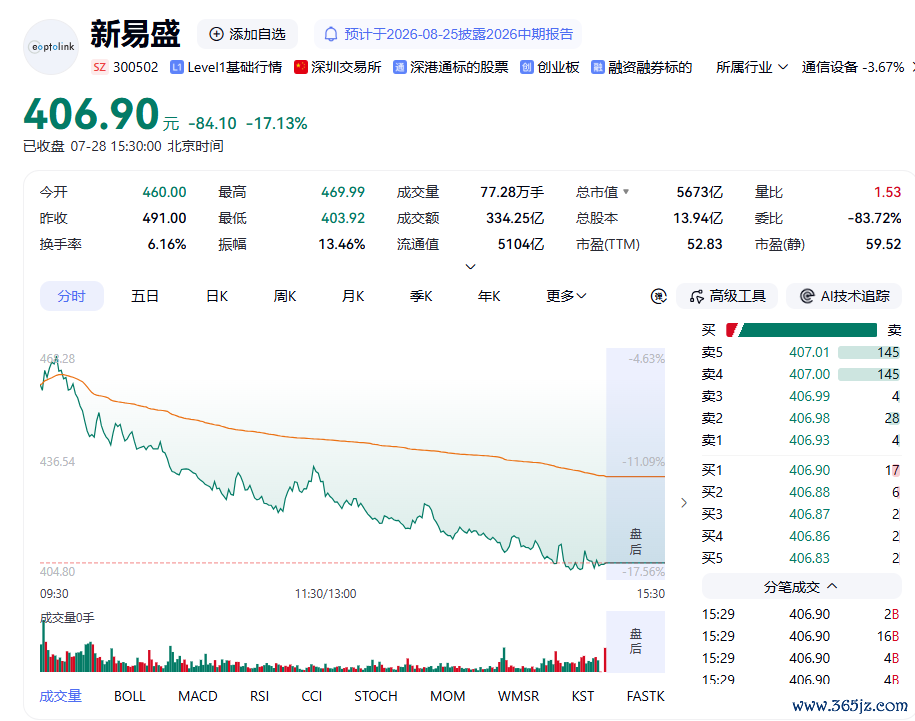Click the AI技术追踪 swirl icon

tap(807, 296)
